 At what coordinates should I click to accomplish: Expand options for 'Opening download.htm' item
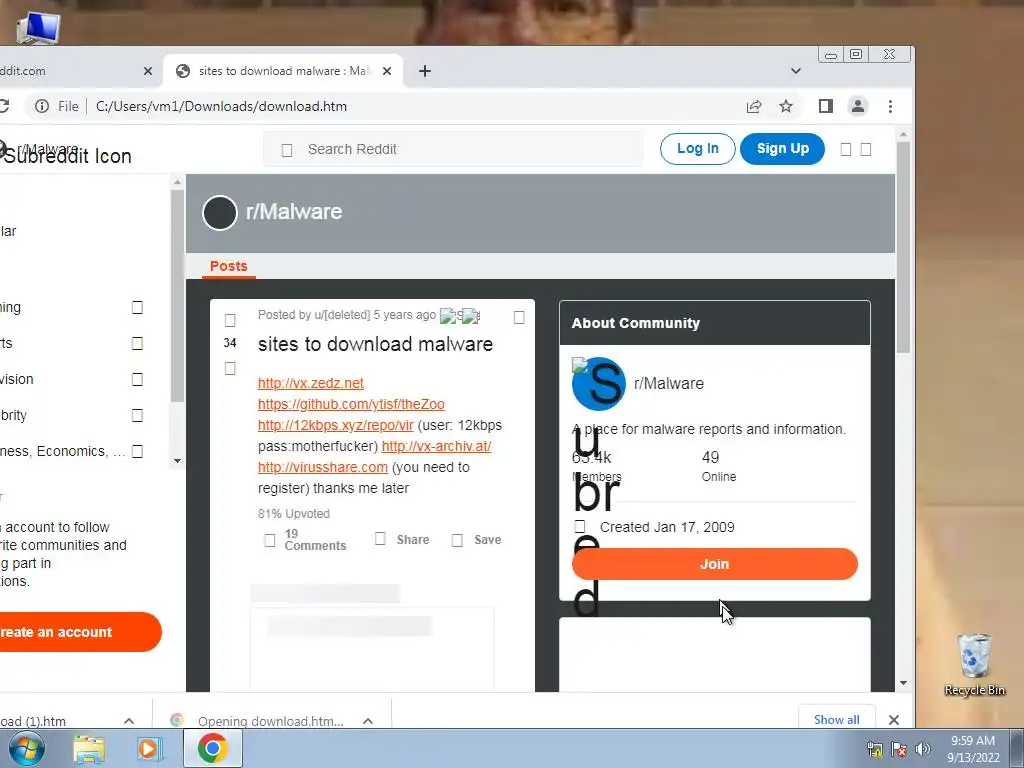tap(368, 721)
